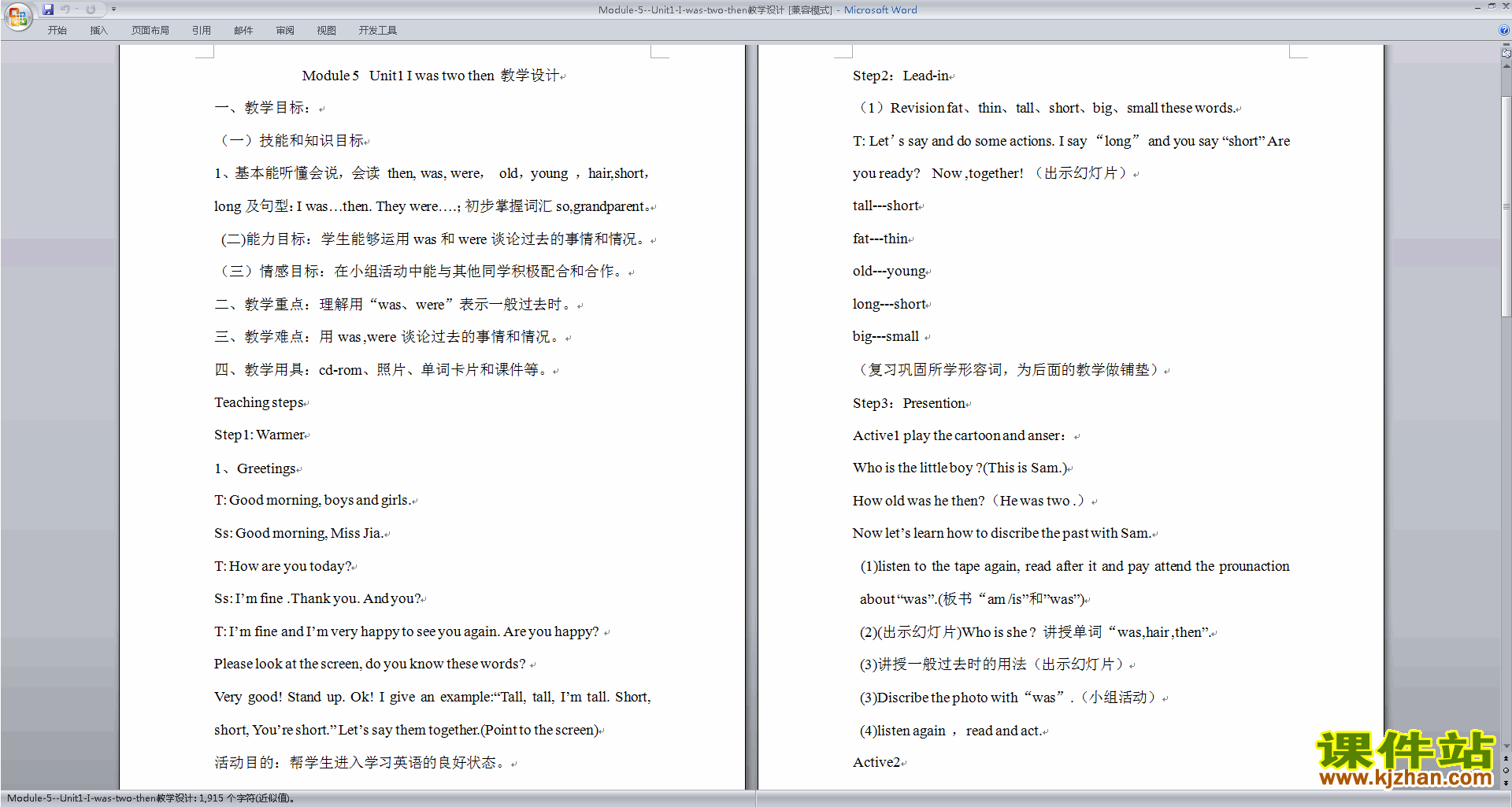Viewport: 1512px width, 807px height.
Task: Click the line "T: Good morning, boys and girls."
Action: (312, 500)
